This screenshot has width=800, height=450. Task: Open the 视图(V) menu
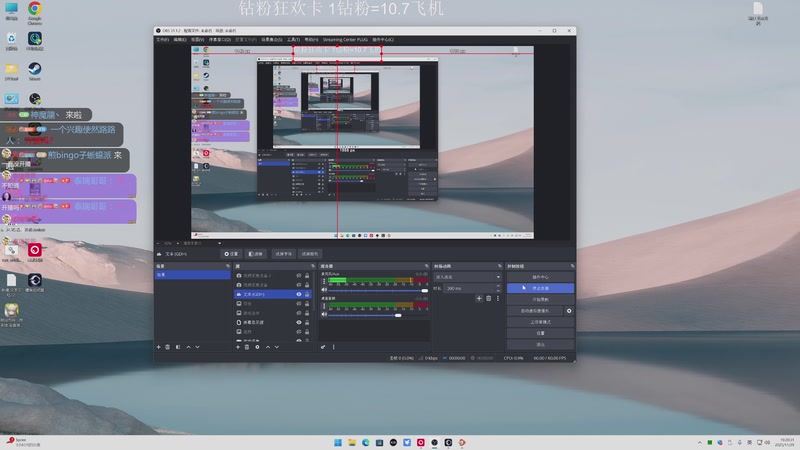coord(197,40)
